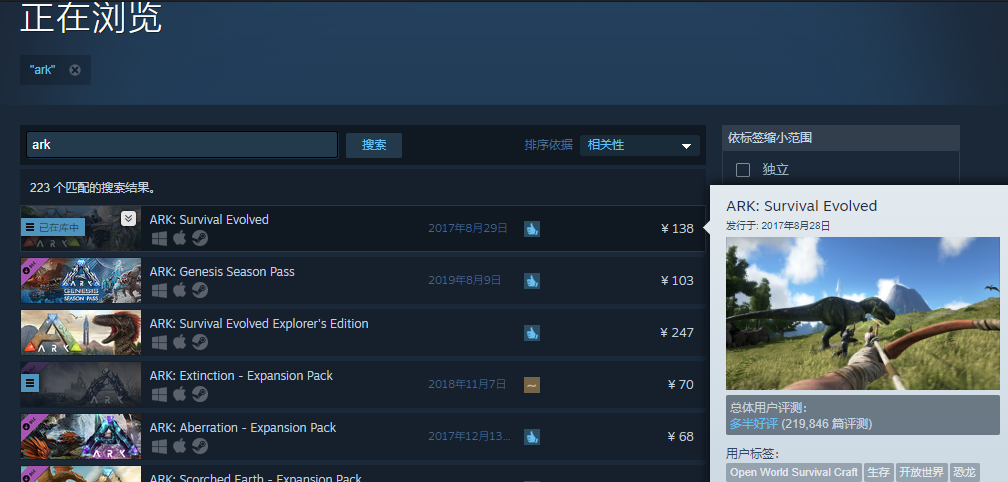Click thumbs-up review icon for Explorer's Edition
Screen dimensions: 1008x482
coord(532,333)
